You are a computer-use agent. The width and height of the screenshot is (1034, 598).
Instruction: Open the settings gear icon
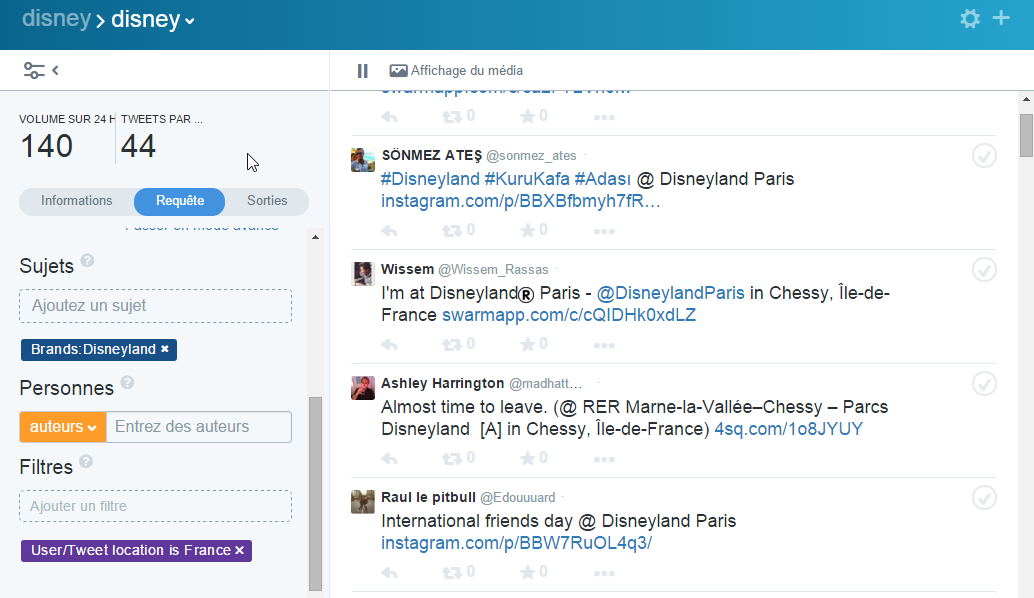[x=969, y=18]
